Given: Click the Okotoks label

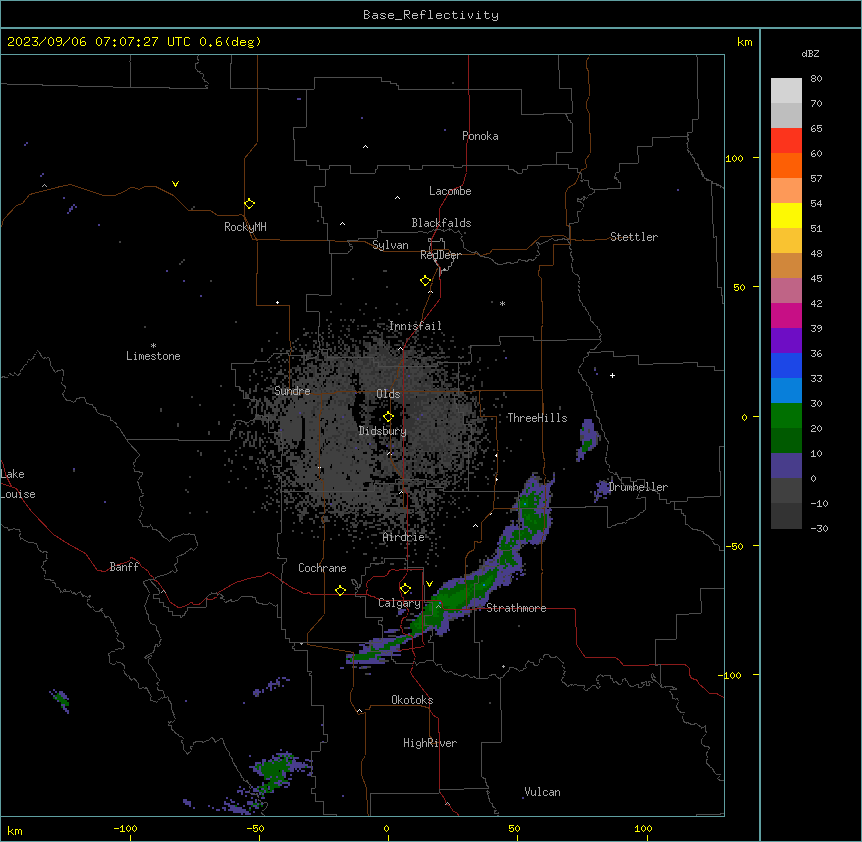Looking at the screenshot, I should [412, 700].
